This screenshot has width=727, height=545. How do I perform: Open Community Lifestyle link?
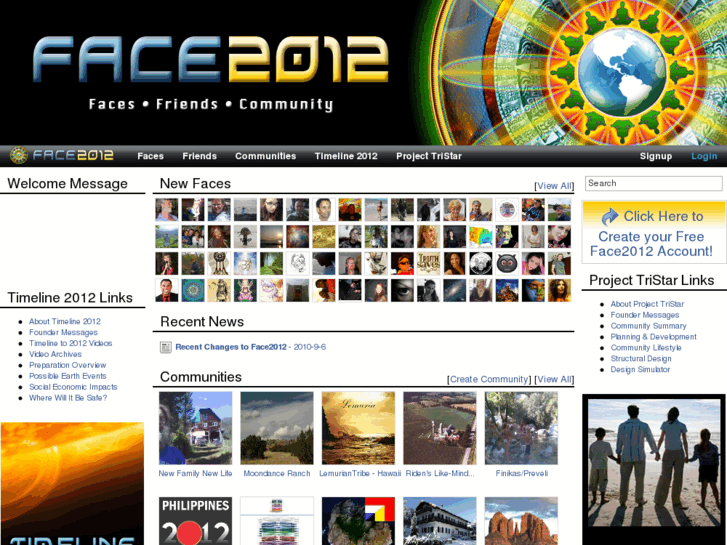646,348
